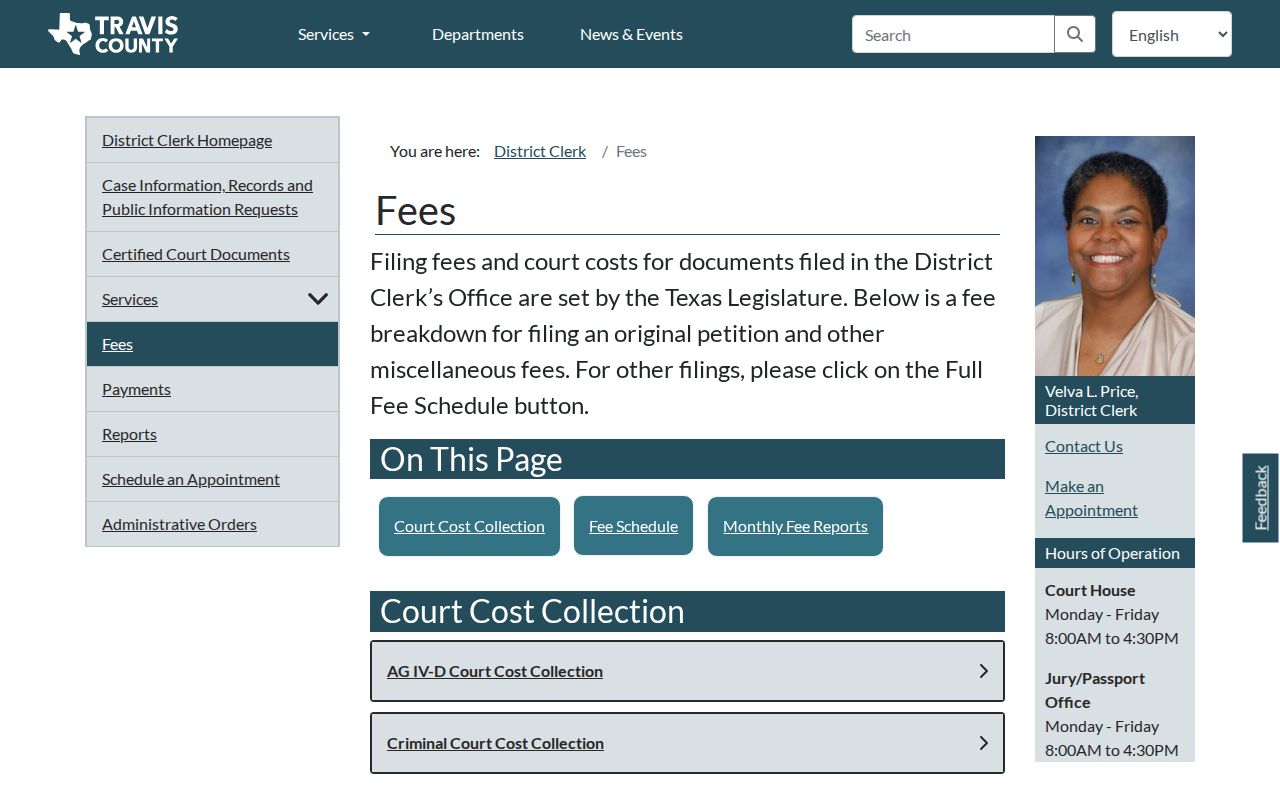Go to the Departments page
This screenshot has width=1280, height=800.
click(x=478, y=34)
